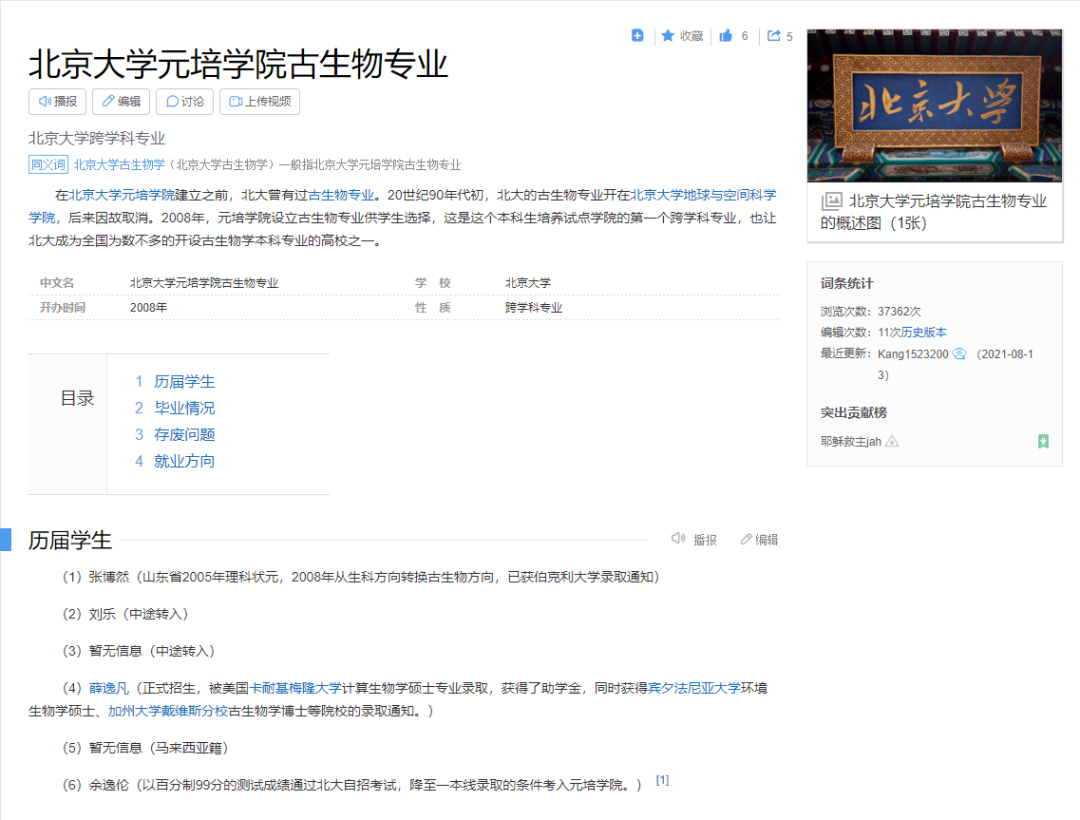Open the 薛逸凡 person link
The width and height of the screenshot is (1080, 820).
109,688
